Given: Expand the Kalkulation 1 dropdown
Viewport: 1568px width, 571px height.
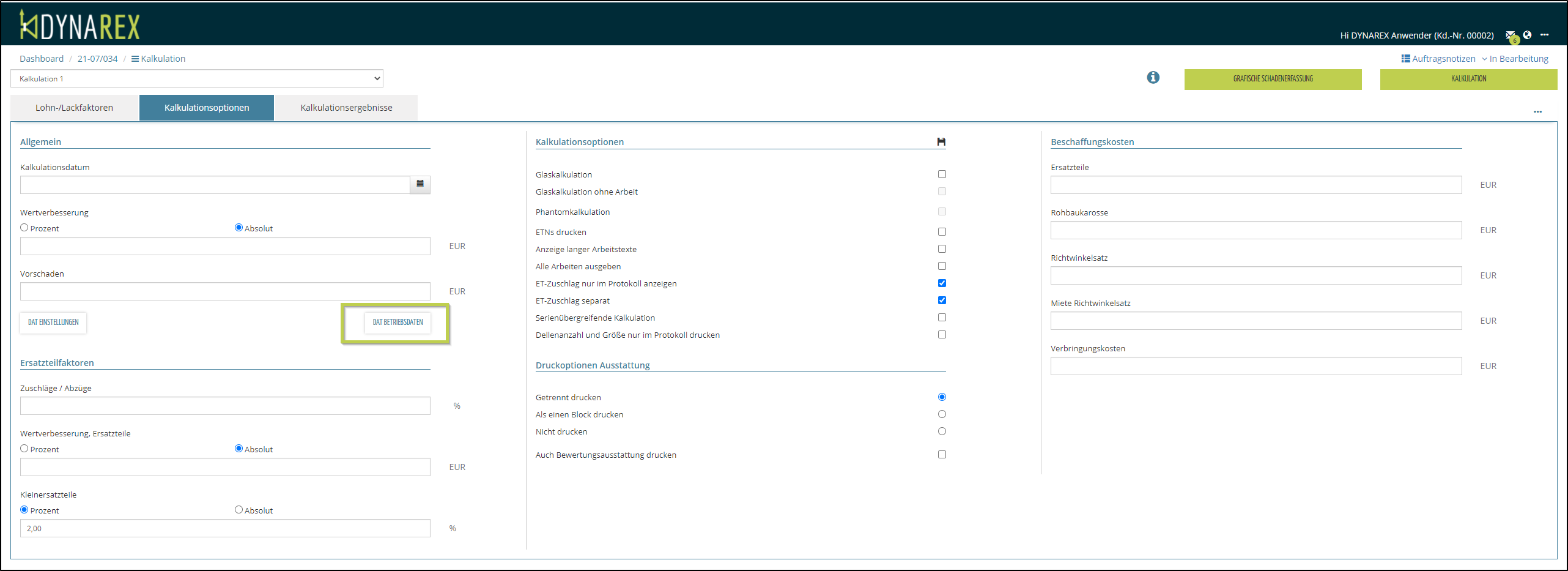Looking at the screenshot, I should (x=196, y=78).
